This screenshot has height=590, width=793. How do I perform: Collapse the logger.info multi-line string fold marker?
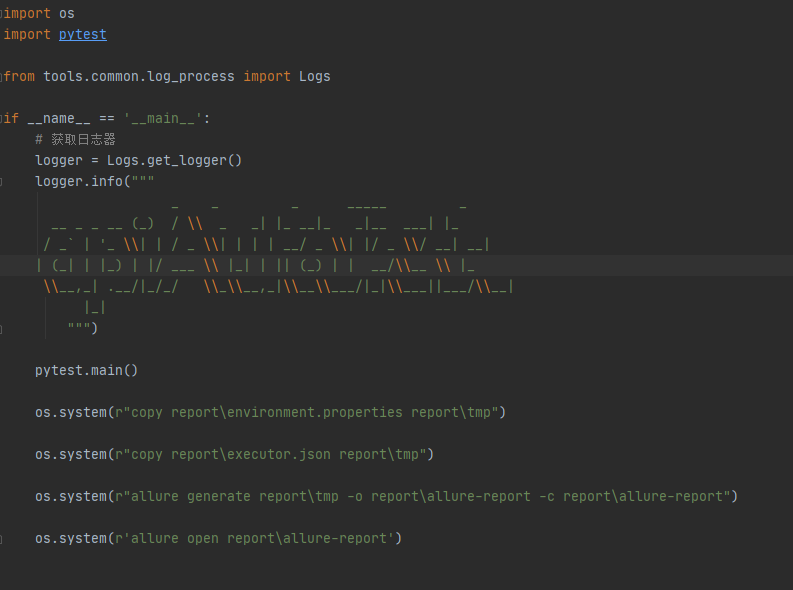click(x=1, y=181)
